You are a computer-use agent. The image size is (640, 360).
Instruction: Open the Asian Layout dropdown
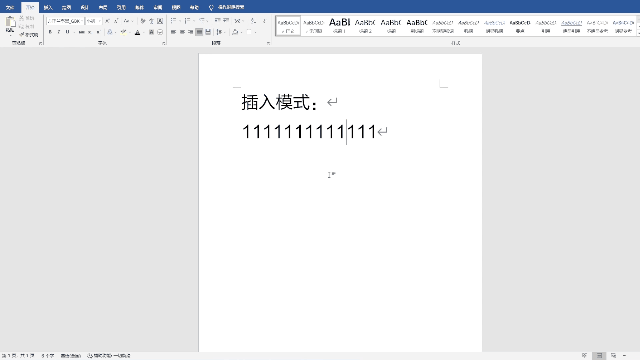pos(239,20)
